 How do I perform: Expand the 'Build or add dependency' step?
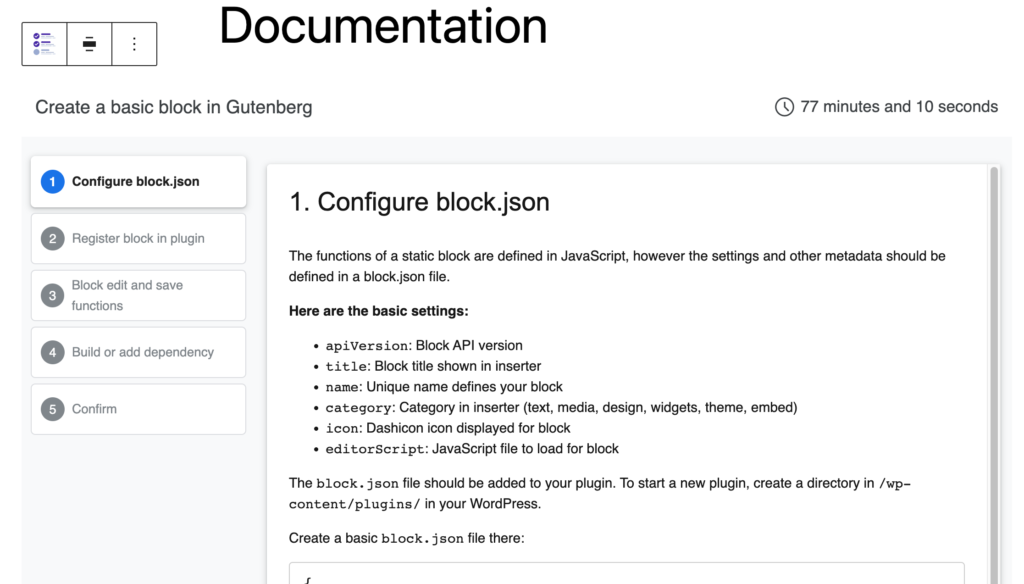point(138,352)
